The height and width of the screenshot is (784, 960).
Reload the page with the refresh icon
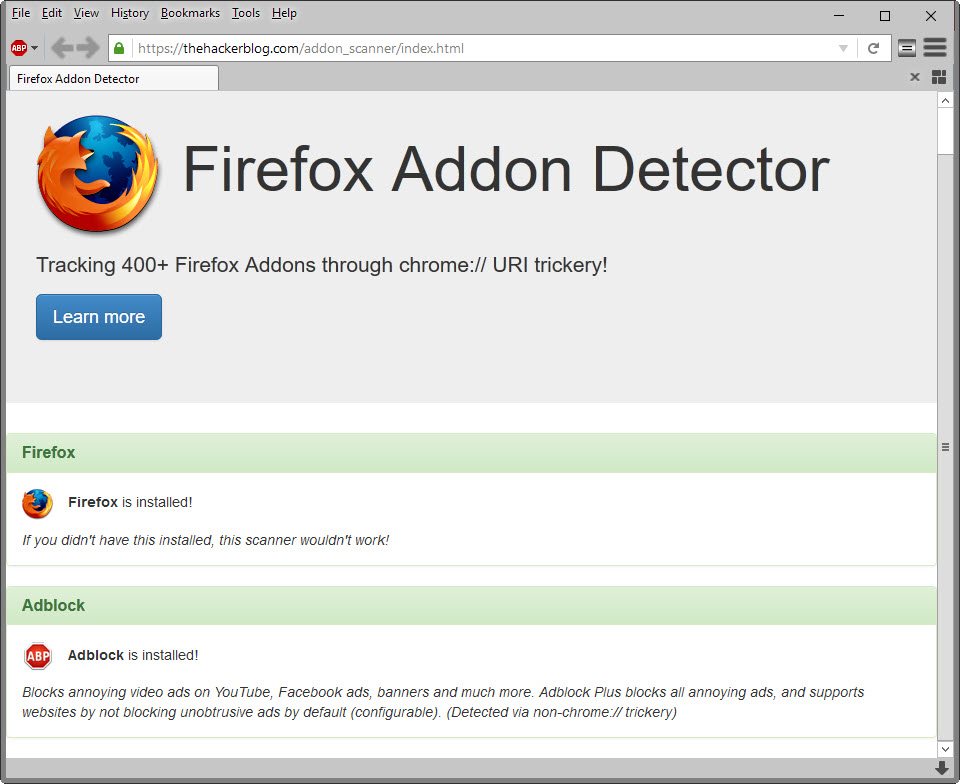pos(874,48)
